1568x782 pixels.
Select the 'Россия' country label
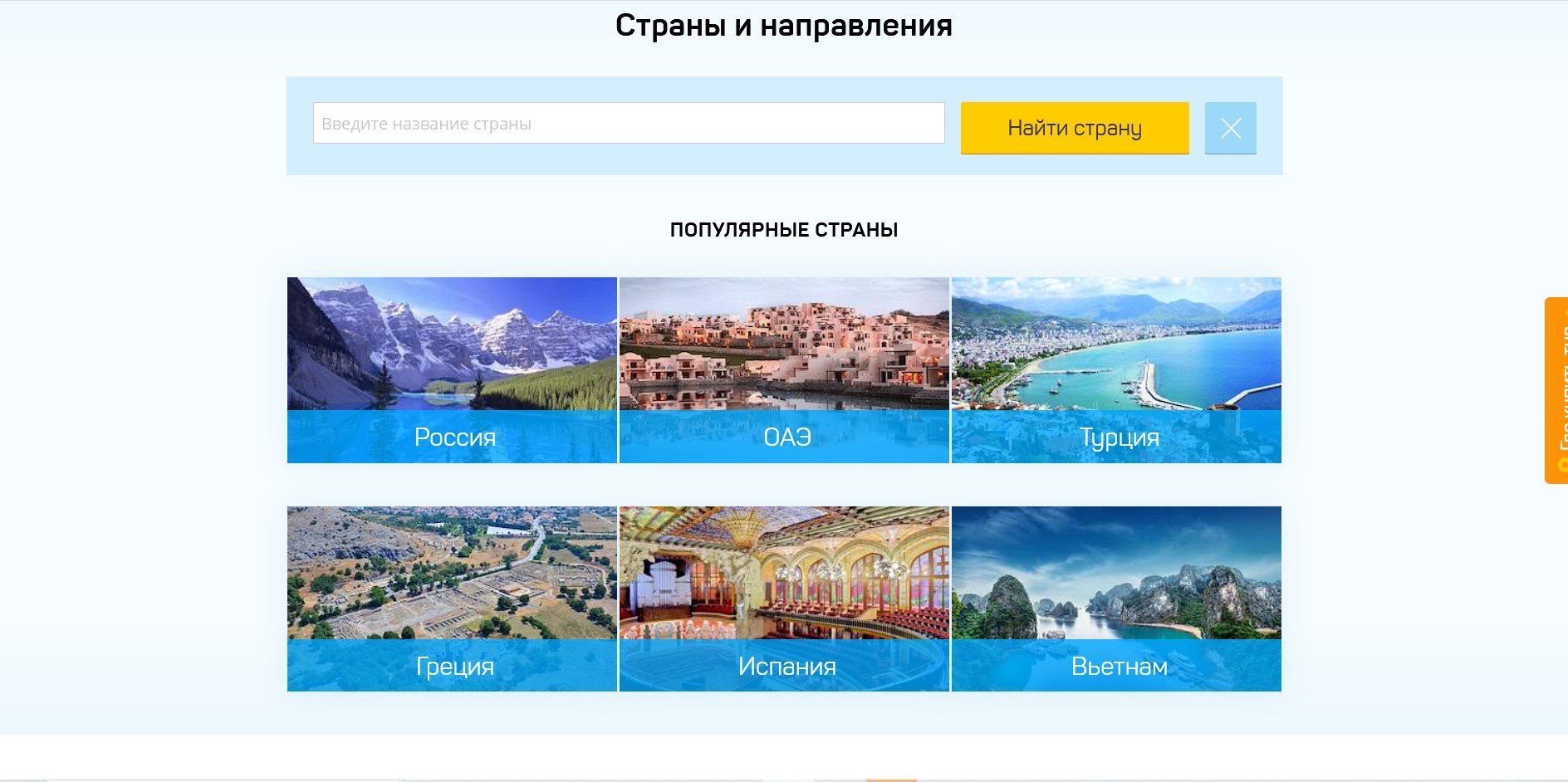pos(454,437)
